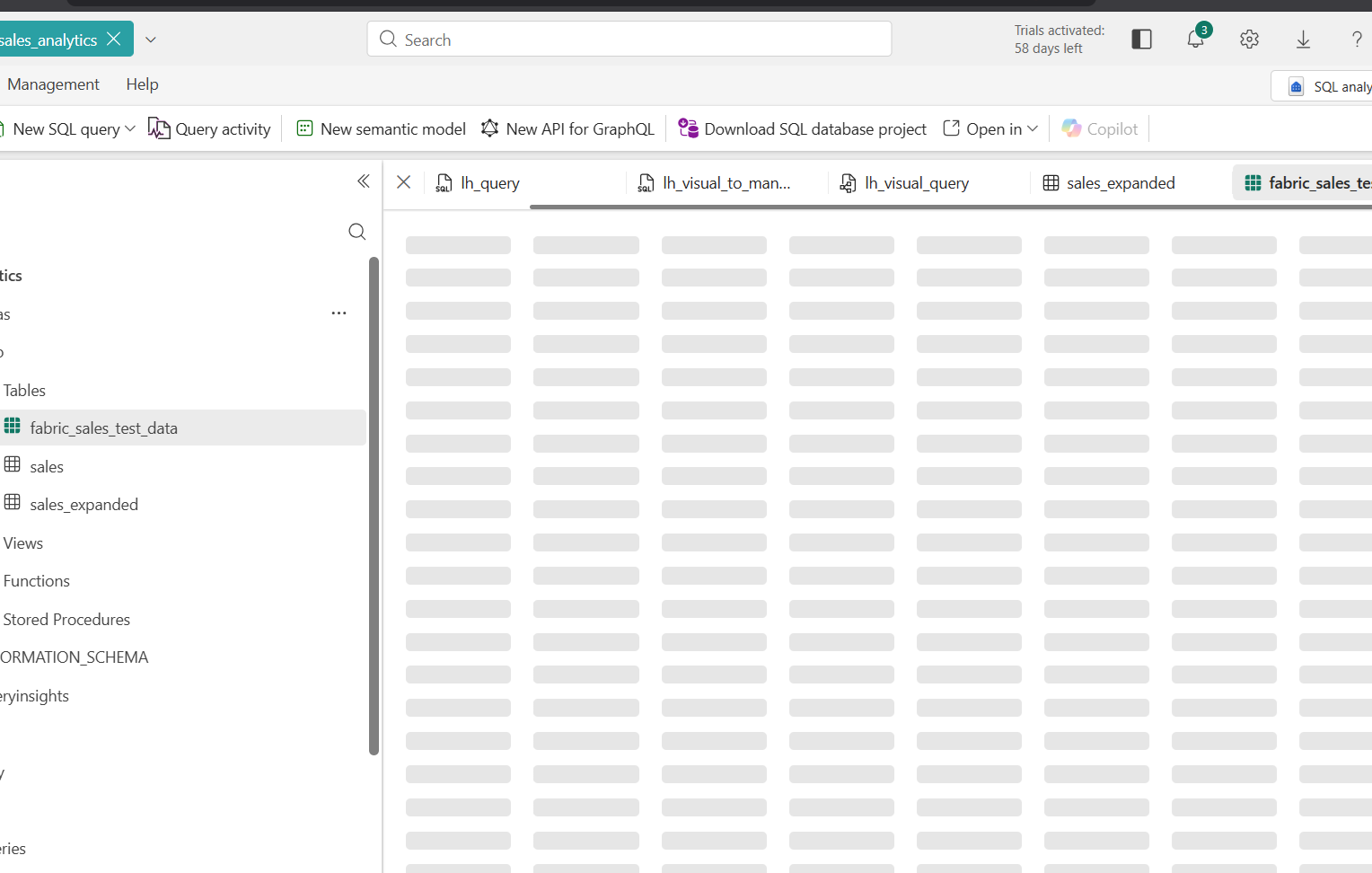Expand the Views folder
Screen dimensions: 1372x873
[23, 543]
